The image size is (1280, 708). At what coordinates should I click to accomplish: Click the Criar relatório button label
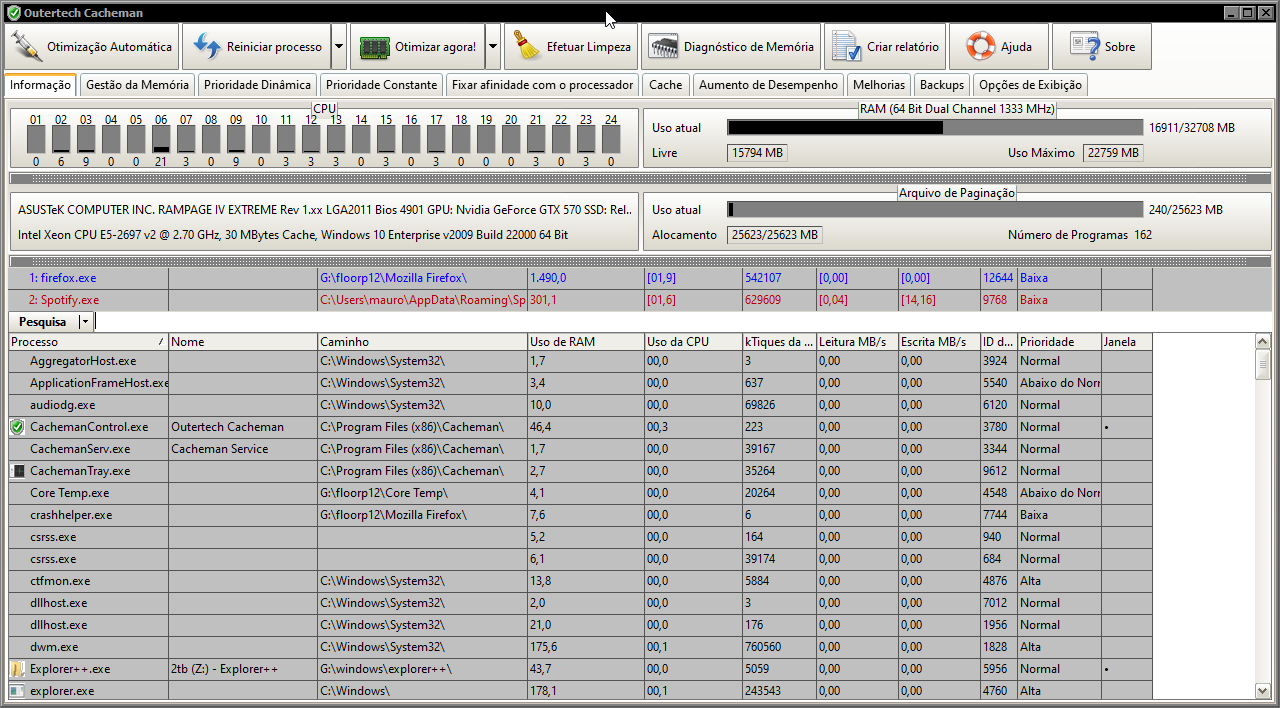pyautogui.click(x=903, y=47)
